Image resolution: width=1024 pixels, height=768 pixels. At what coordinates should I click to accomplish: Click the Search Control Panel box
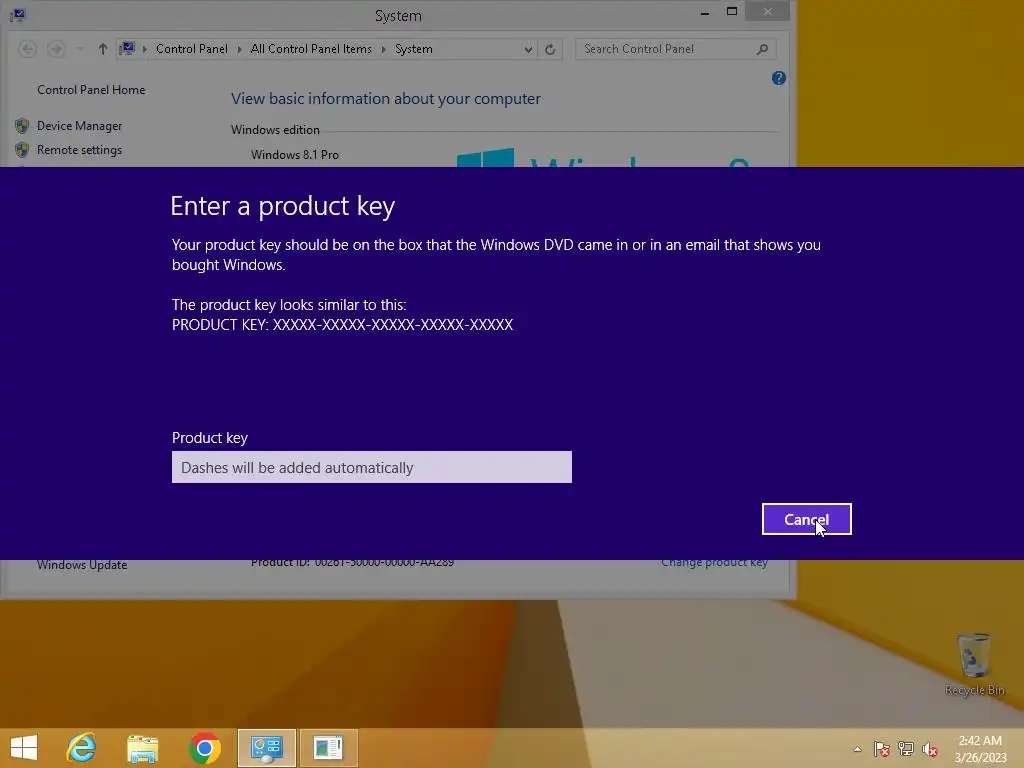click(x=666, y=49)
